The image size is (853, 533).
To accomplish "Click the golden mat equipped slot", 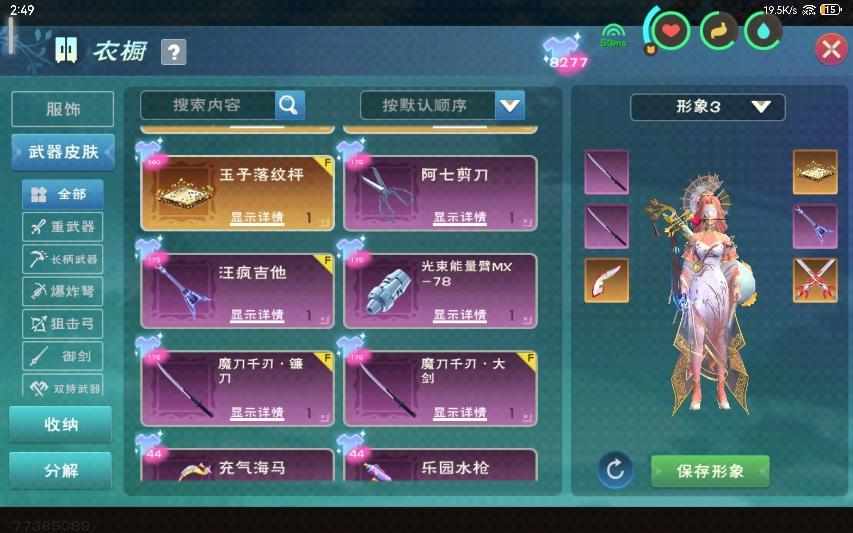I will (x=815, y=172).
